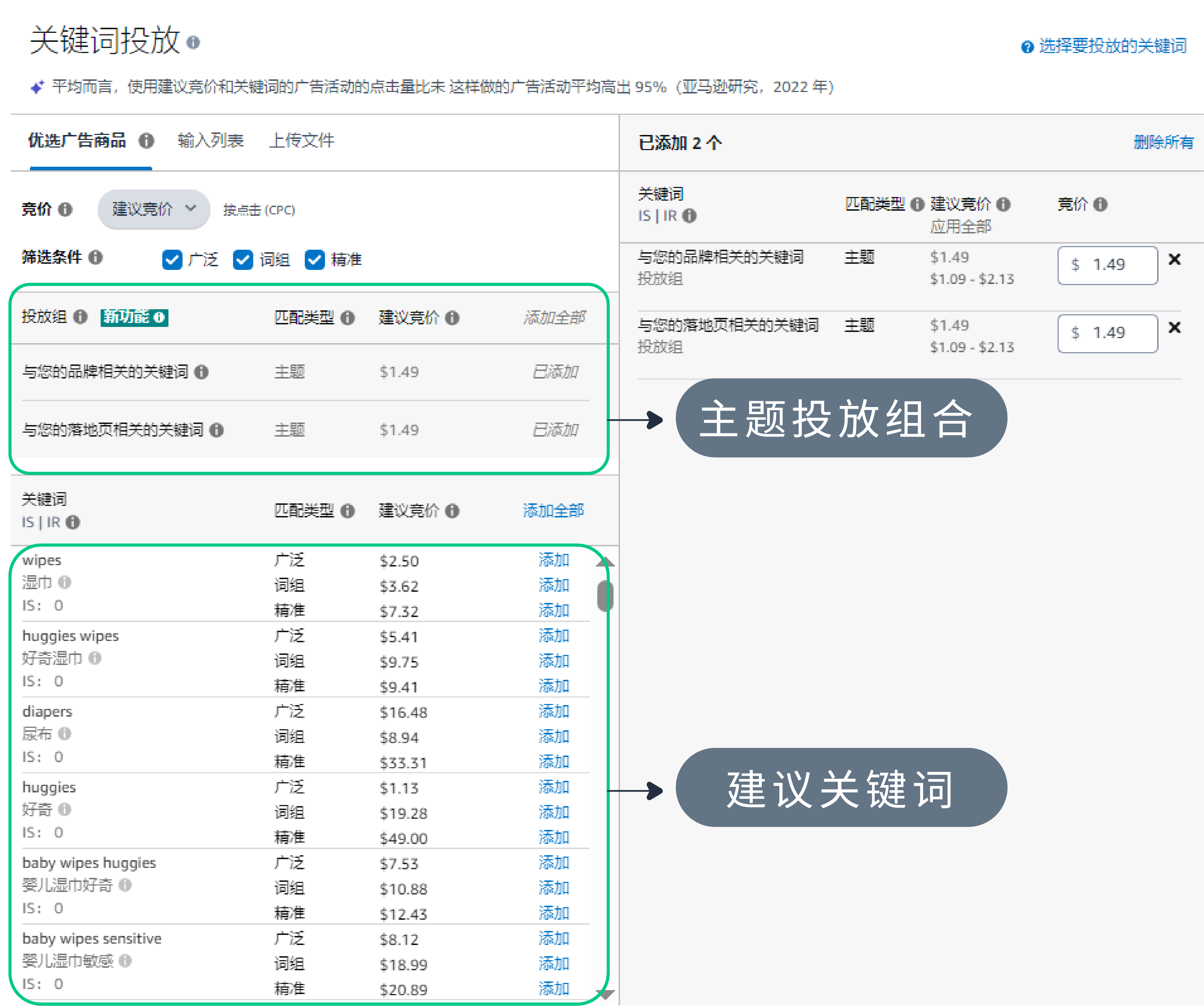Click 删除所有 to remove added keywords

[1163, 142]
